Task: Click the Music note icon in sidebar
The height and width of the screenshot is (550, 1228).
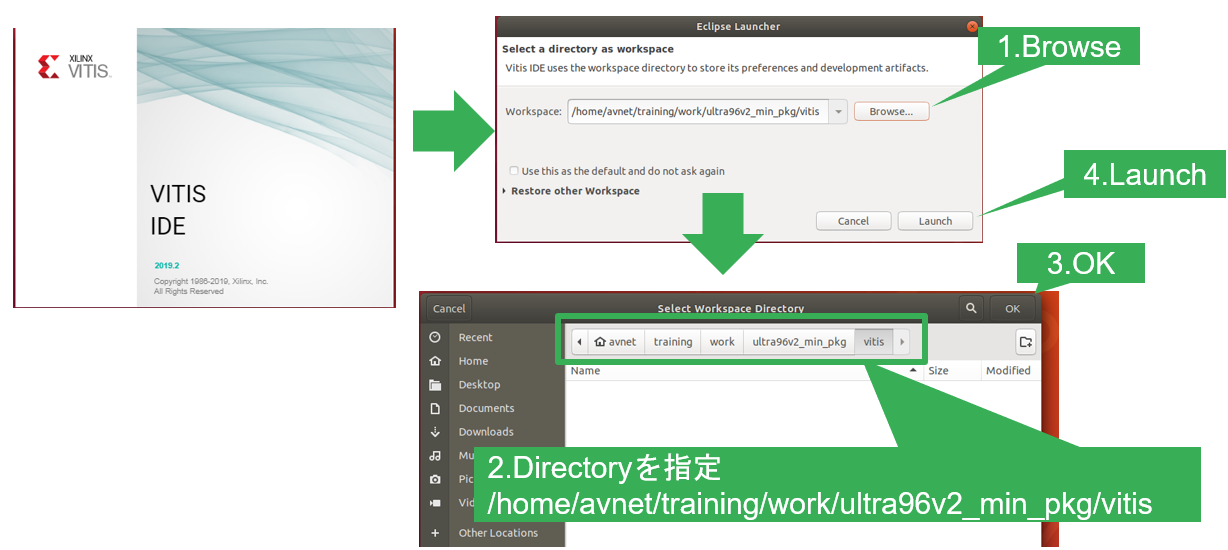Action: coord(435,455)
